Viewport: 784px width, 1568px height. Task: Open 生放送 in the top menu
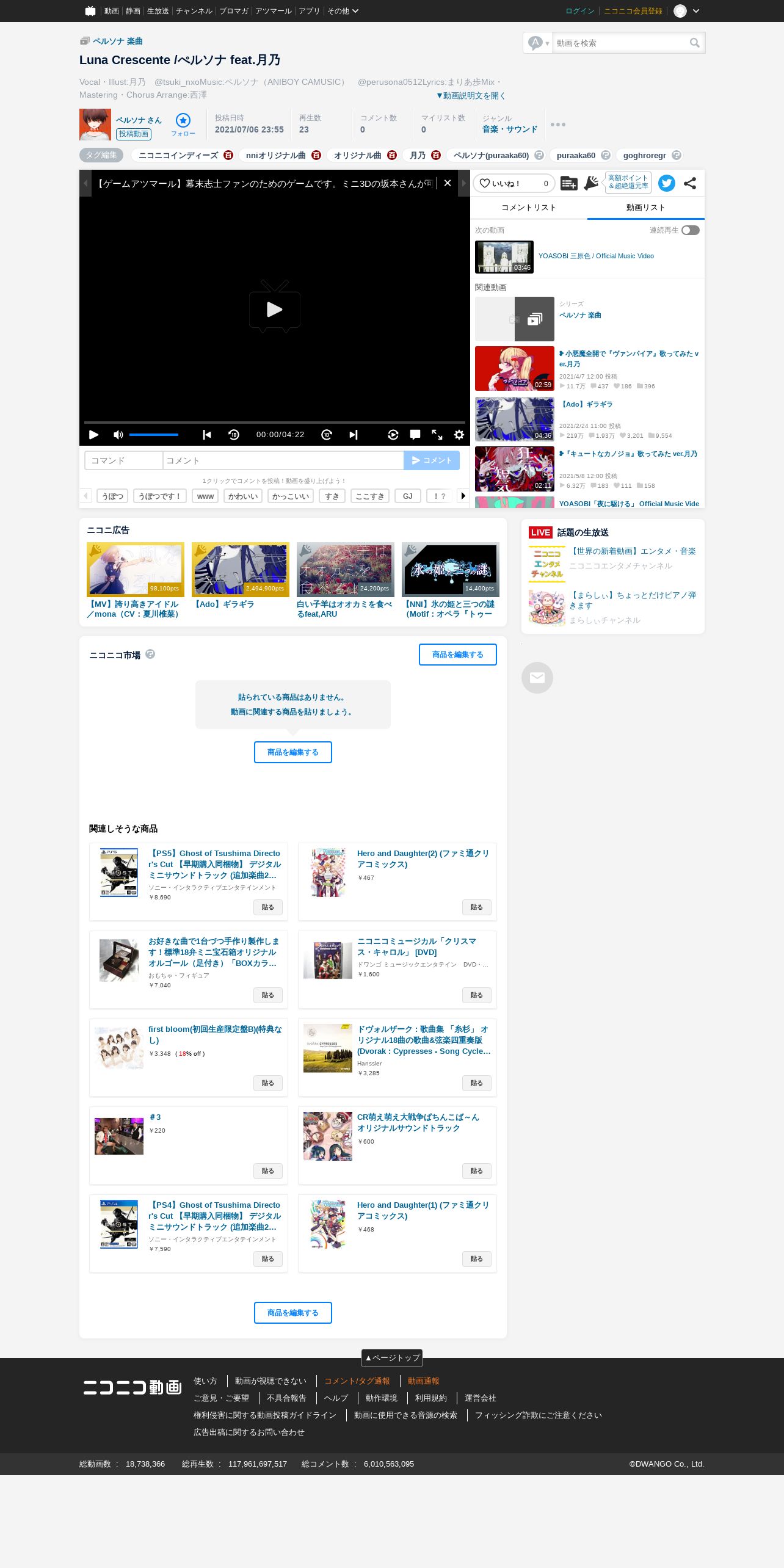[x=158, y=11]
